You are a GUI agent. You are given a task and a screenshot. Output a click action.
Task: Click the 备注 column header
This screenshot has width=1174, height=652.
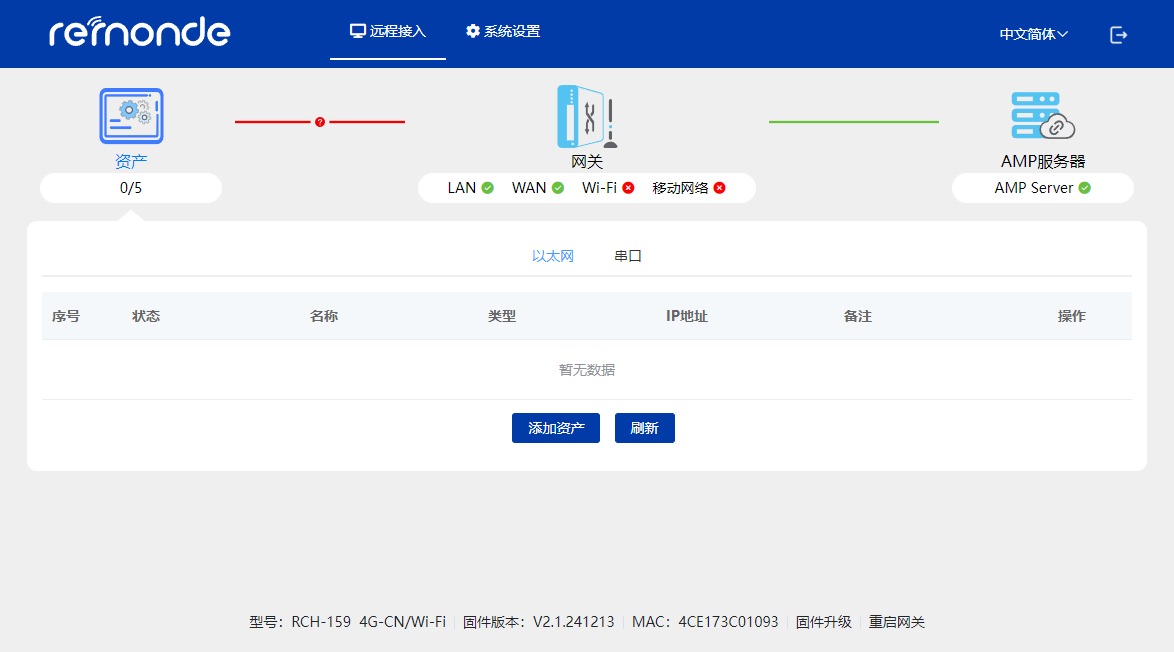(x=857, y=317)
